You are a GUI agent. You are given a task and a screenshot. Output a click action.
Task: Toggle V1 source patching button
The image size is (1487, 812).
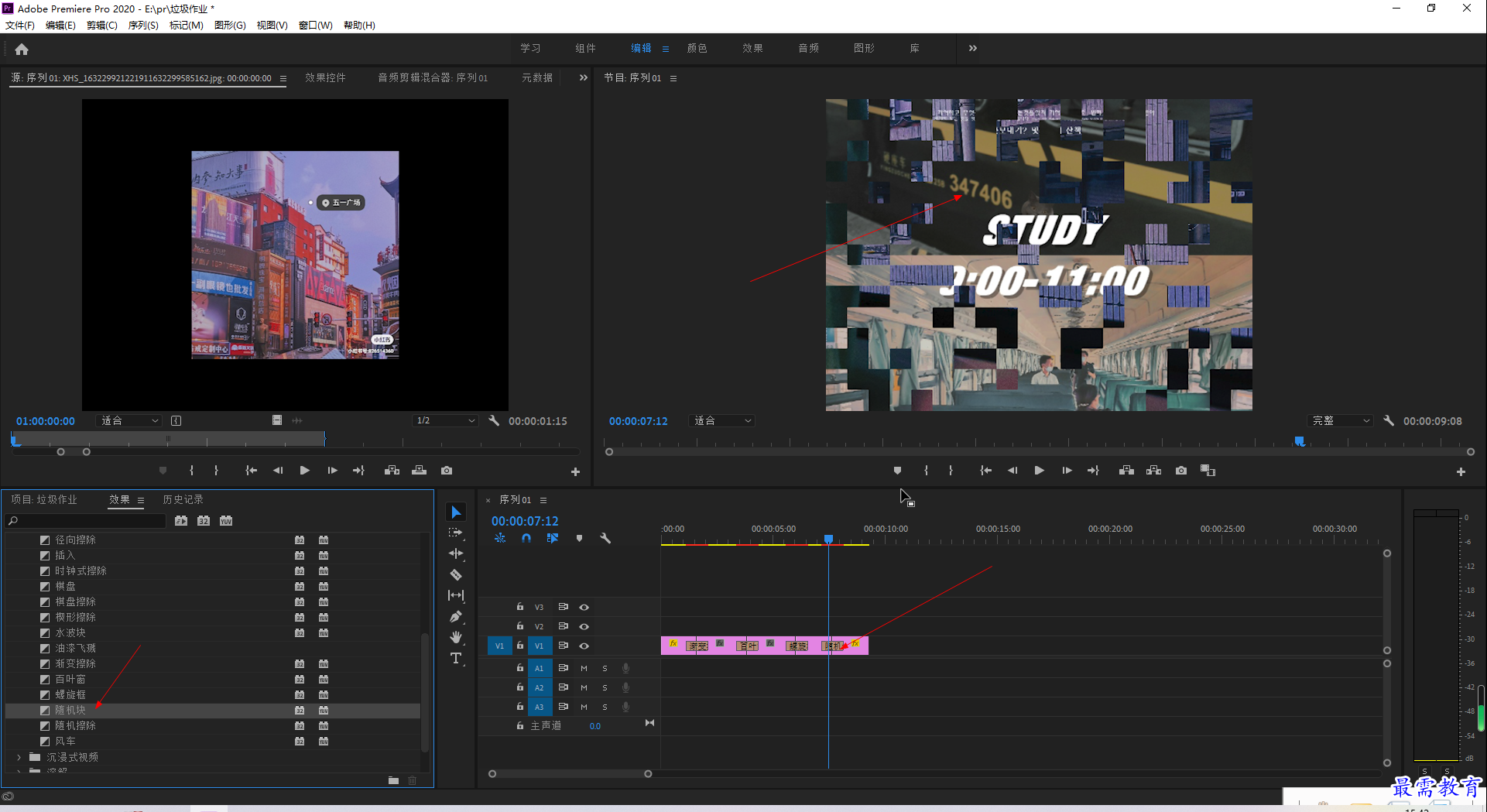[499, 646]
